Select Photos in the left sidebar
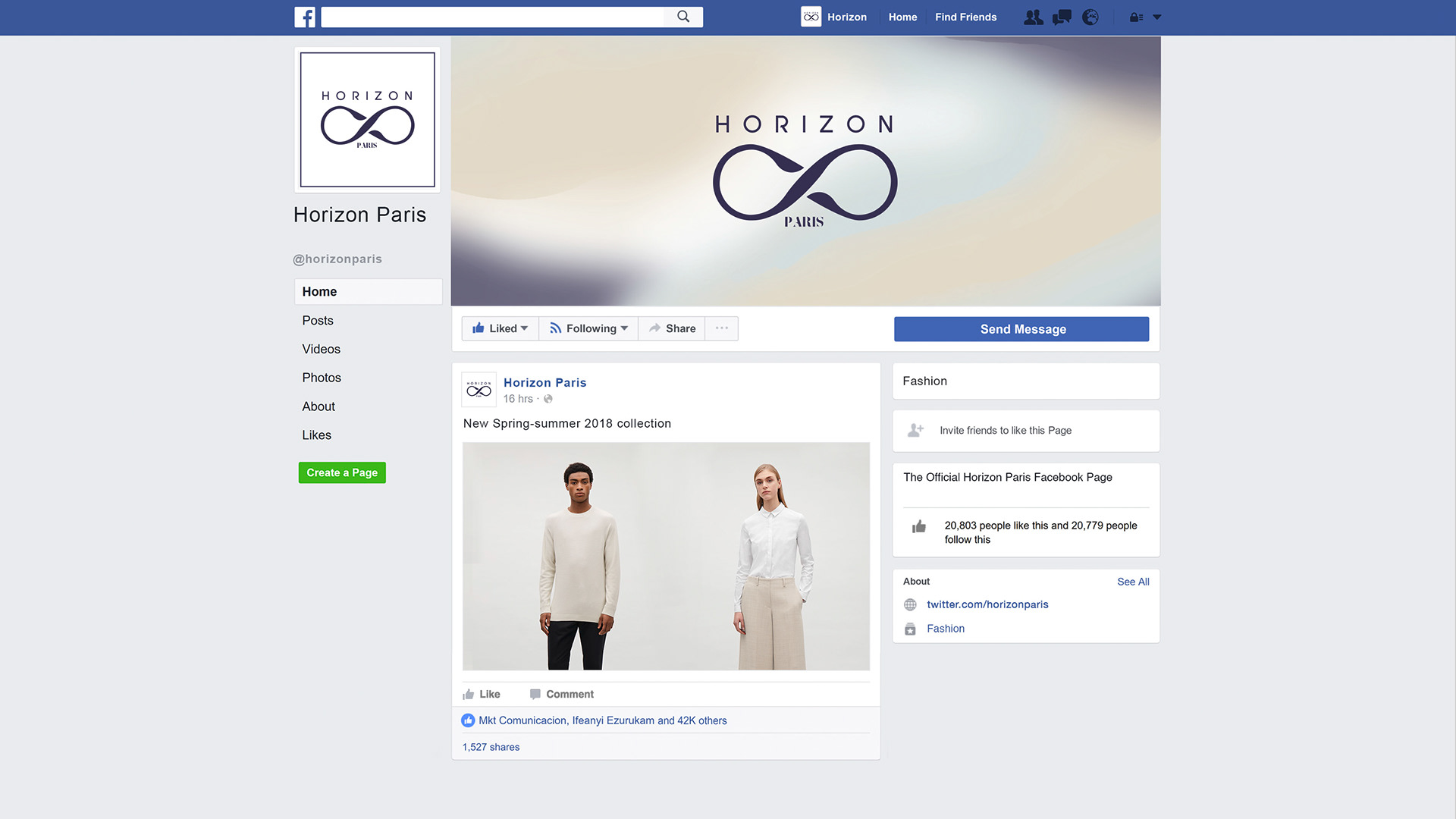Viewport: 1456px width, 819px height. (322, 378)
